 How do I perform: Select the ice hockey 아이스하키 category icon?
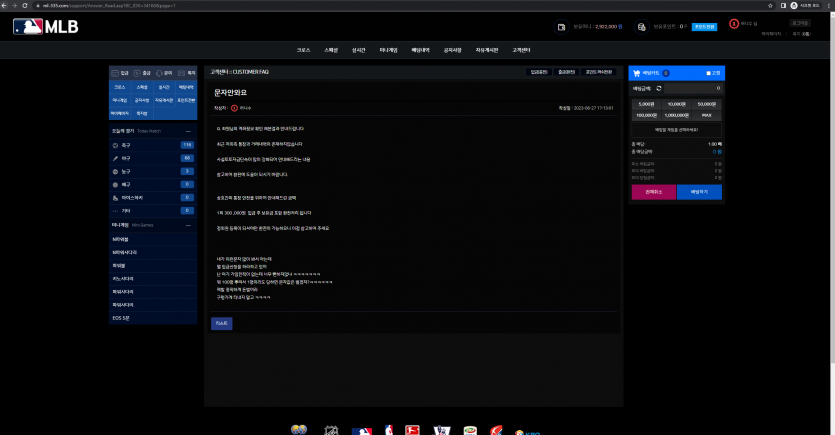(x=115, y=198)
